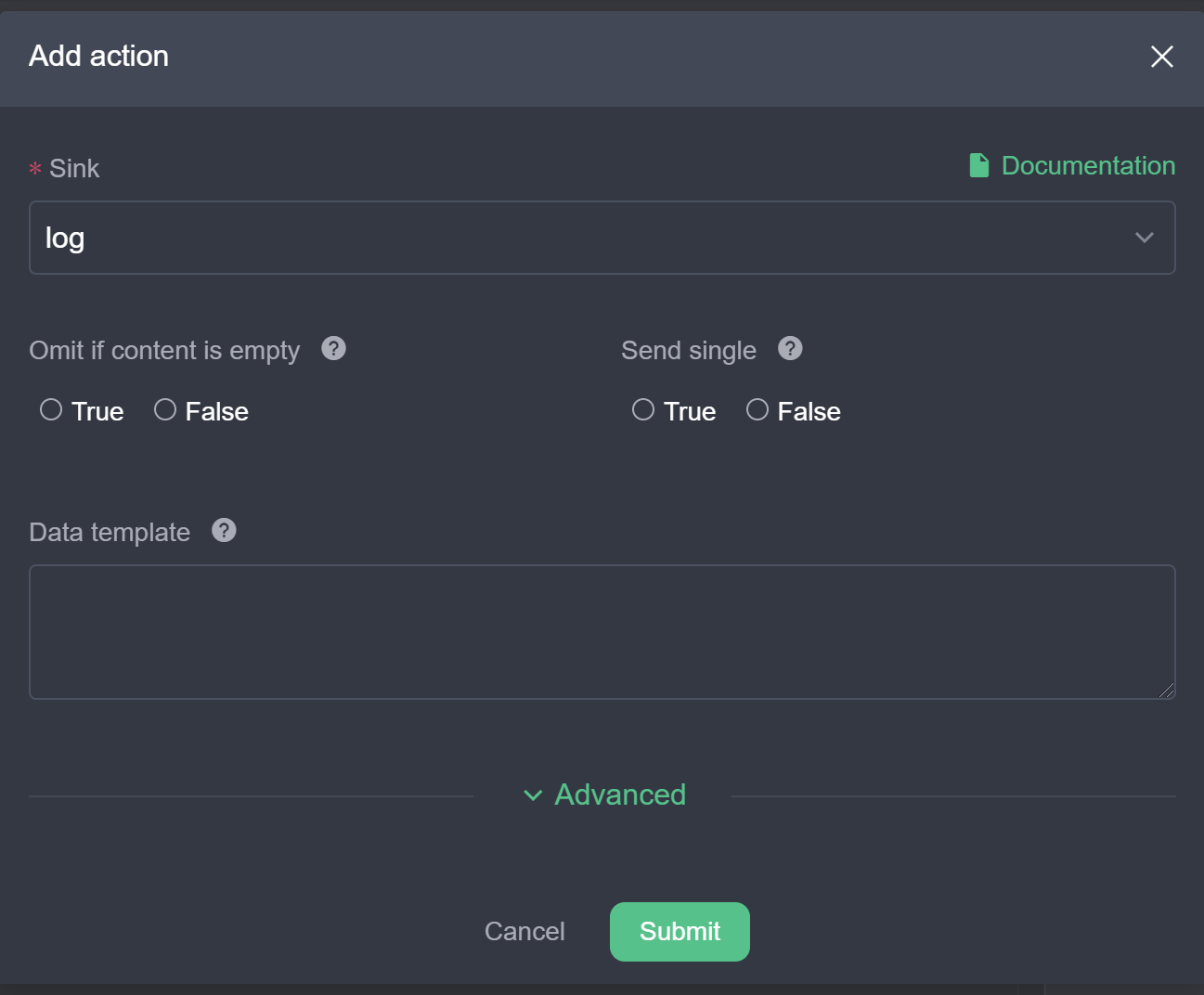Submit the new action
The height and width of the screenshot is (995, 1204).
[680, 931]
